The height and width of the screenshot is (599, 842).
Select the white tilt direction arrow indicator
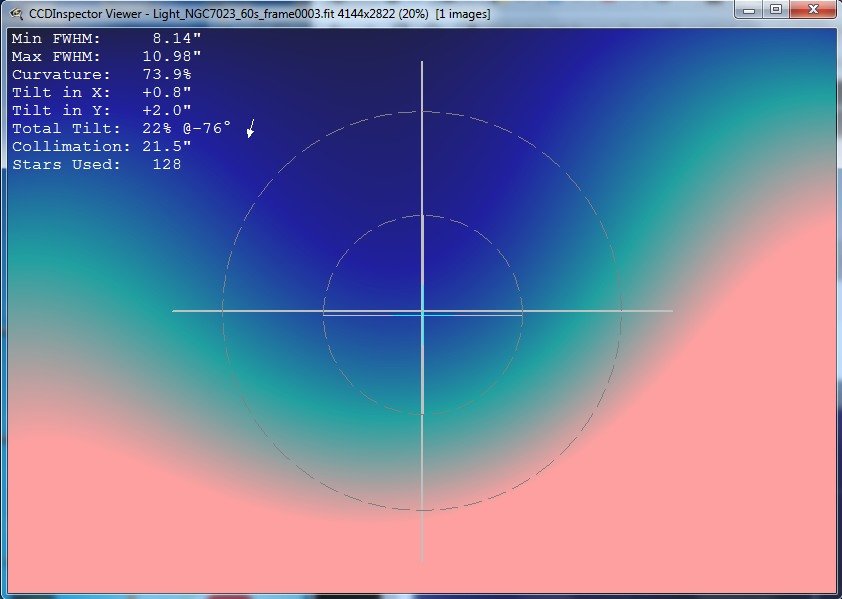pos(249,130)
